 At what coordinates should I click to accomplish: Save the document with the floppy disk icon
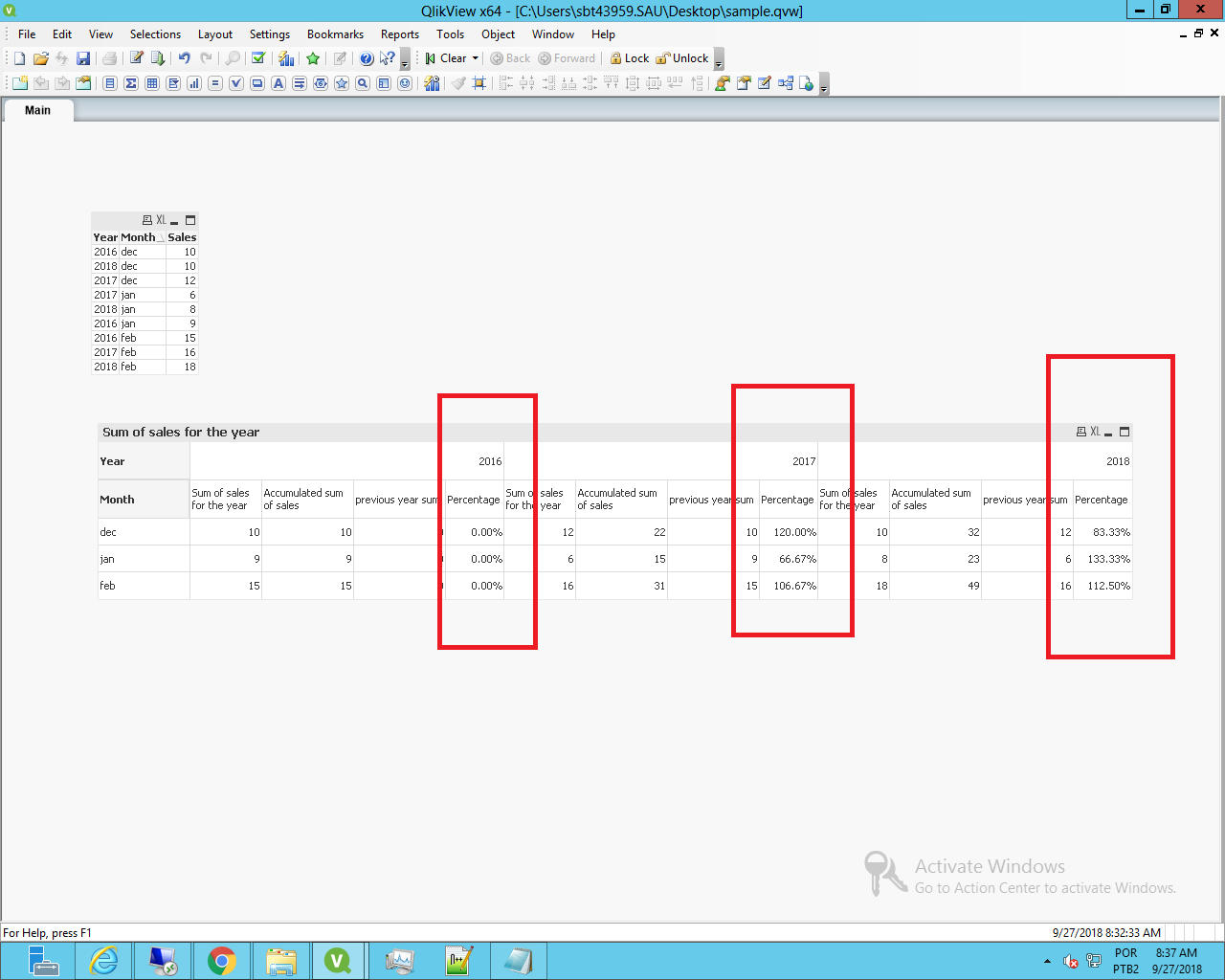pyautogui.click(x=83, y=58)
